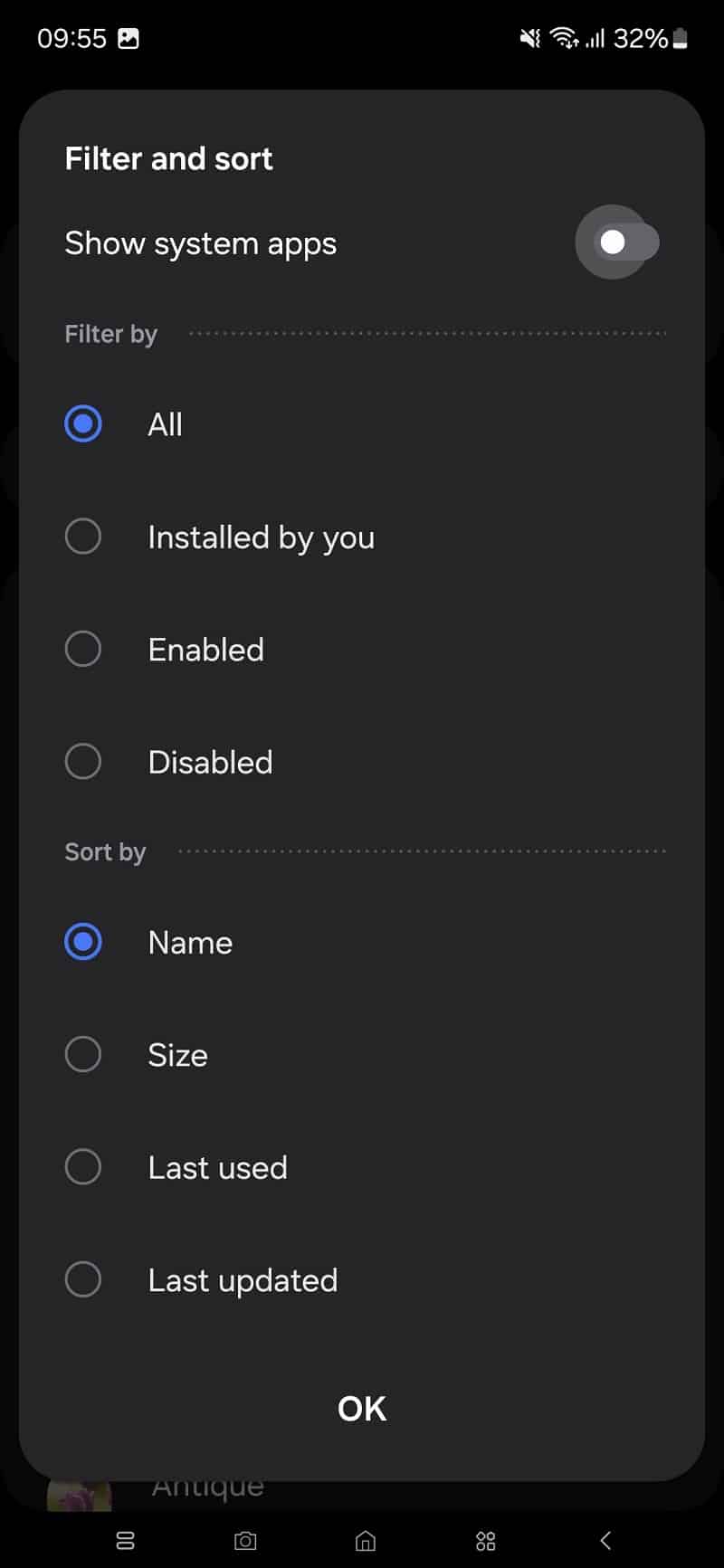Toggle the Show system apps switch
This screenshot has height=1568, width=724.
(x=626, y=242)
